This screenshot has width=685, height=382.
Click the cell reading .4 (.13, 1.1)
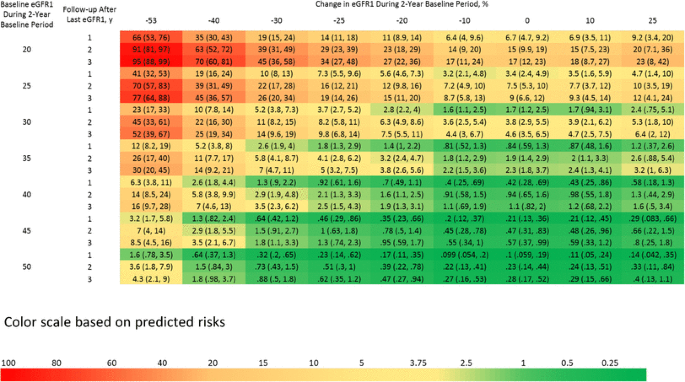653,279
